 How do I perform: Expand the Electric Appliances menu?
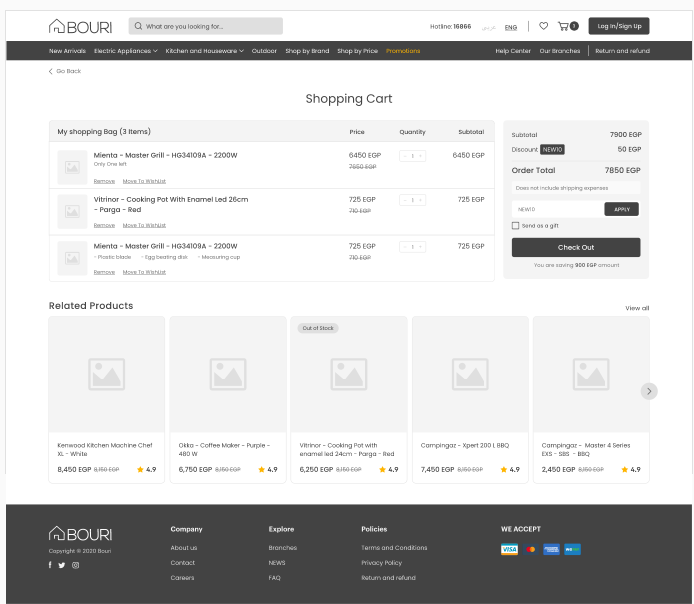pyautogui.click(x=125, y=51)
